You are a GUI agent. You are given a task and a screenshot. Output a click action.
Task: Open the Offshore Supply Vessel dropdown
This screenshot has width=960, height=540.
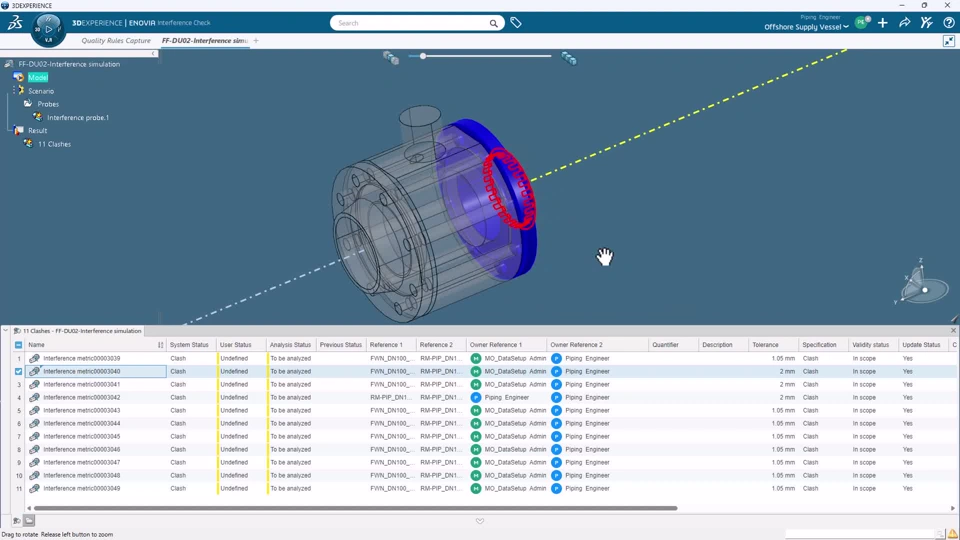click(806, 27)
